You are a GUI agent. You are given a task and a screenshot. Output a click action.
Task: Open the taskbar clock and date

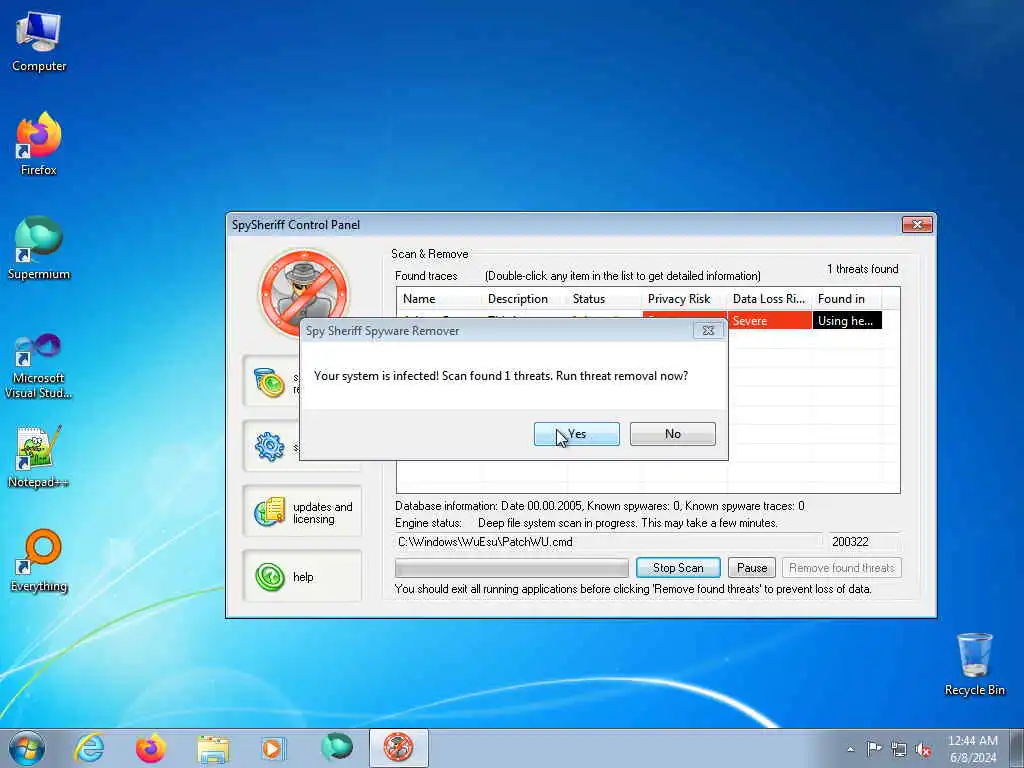(x=972, y=749)
